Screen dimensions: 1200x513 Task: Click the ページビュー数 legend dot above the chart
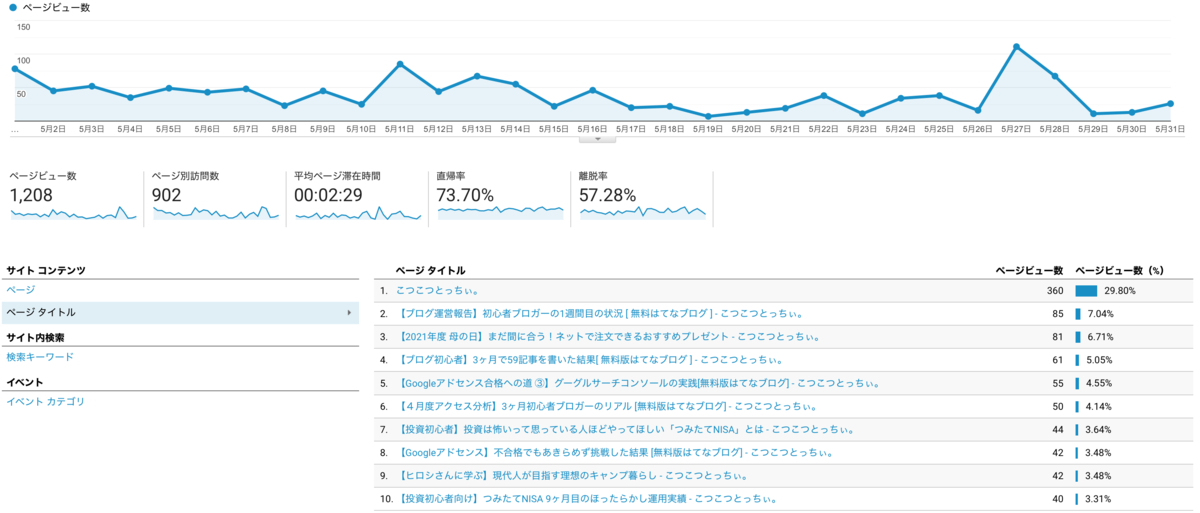click(x=12, y=7)
